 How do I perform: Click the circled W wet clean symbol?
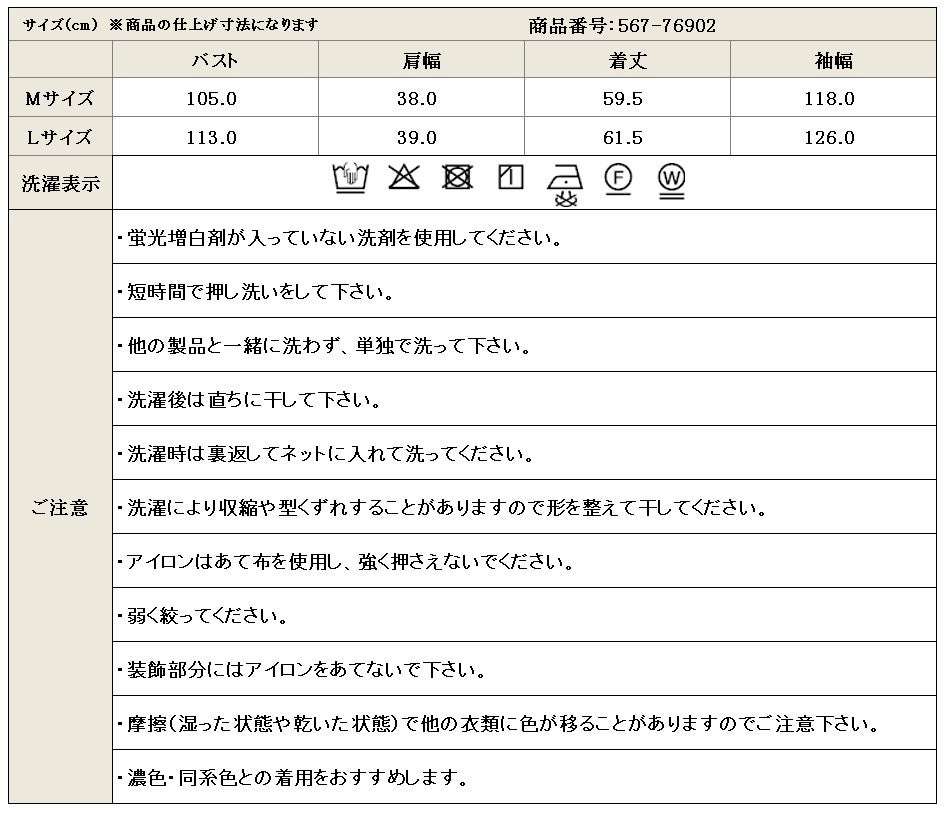click(672, 181)
